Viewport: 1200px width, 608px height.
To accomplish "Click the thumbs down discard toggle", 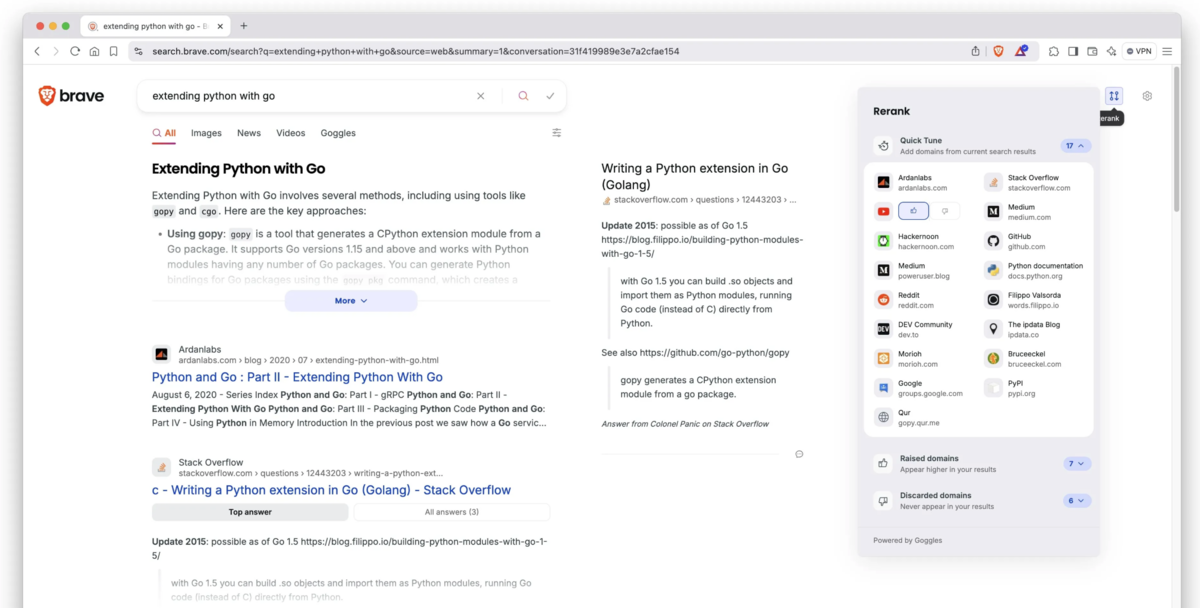I will (x=945, y=211).
